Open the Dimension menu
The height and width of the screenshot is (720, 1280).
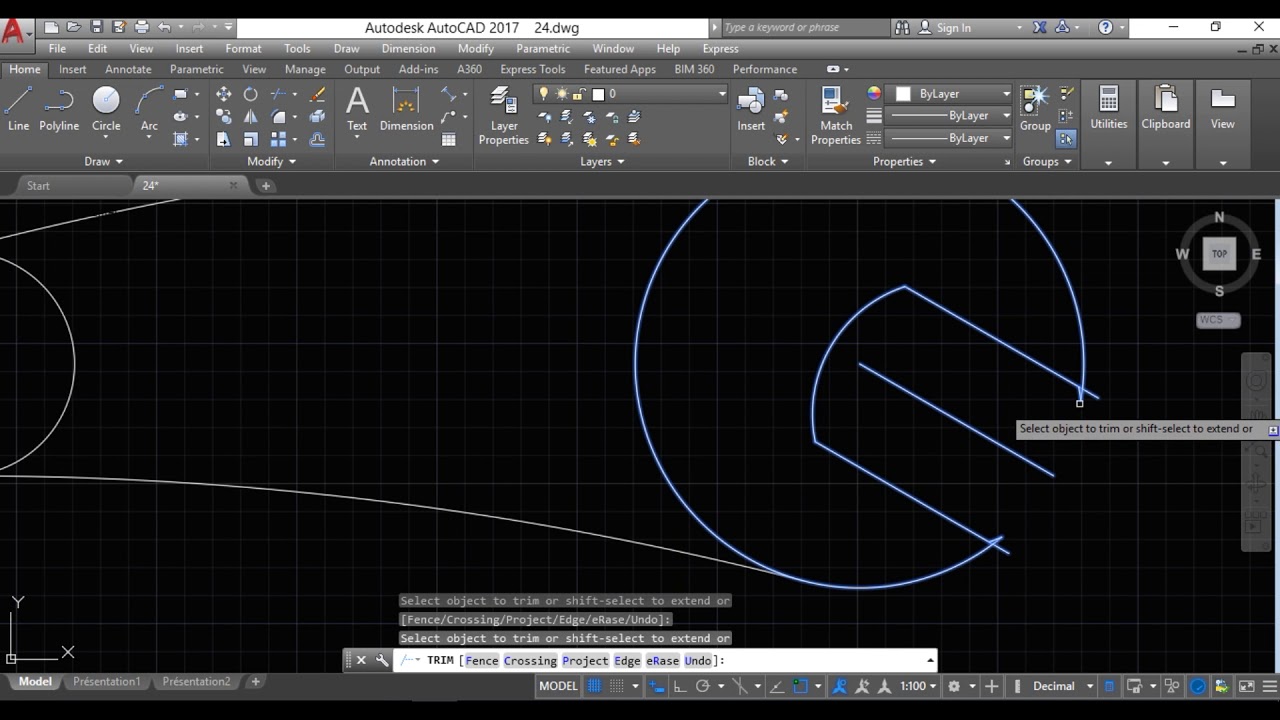408,48
